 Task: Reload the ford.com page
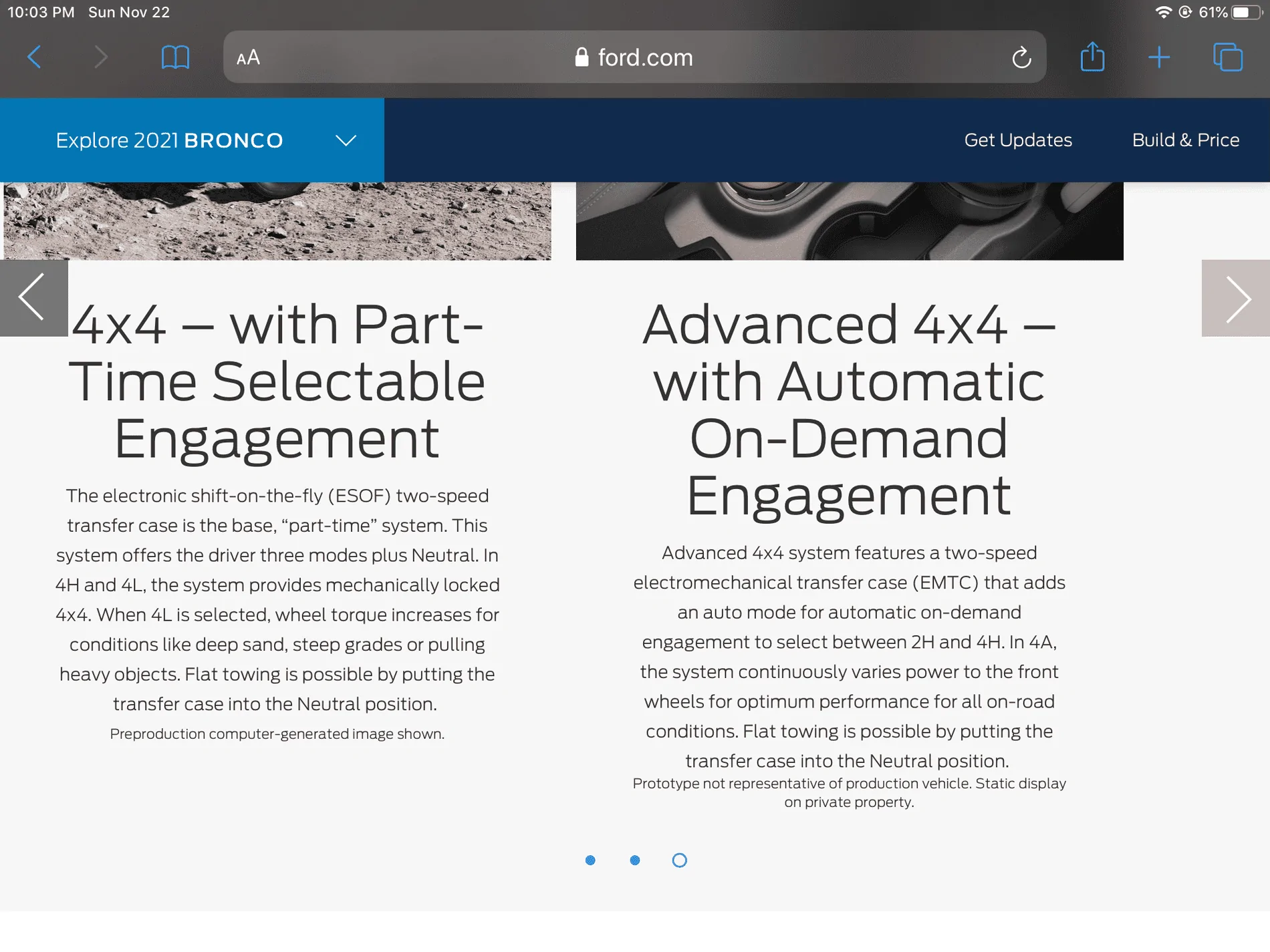(x=1021, y=57)
